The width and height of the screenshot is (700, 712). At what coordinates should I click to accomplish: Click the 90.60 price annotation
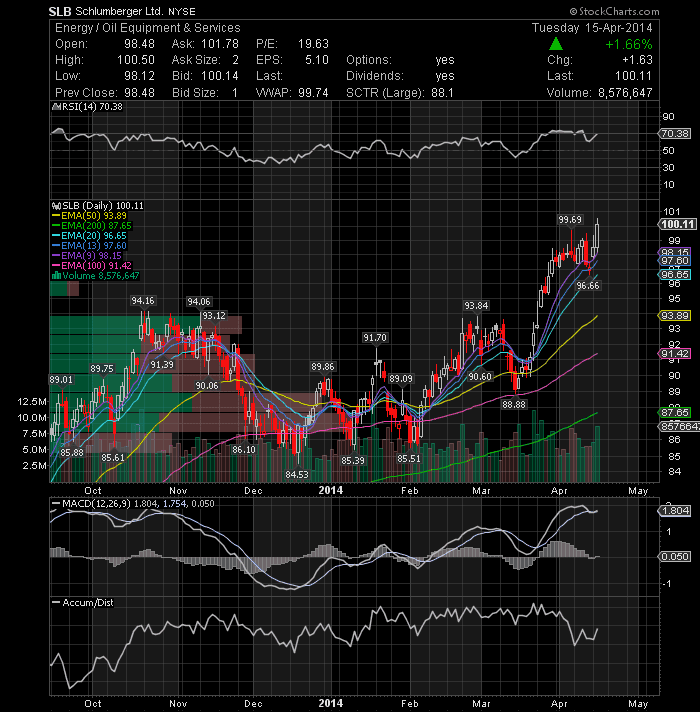[x=480, y=376]
